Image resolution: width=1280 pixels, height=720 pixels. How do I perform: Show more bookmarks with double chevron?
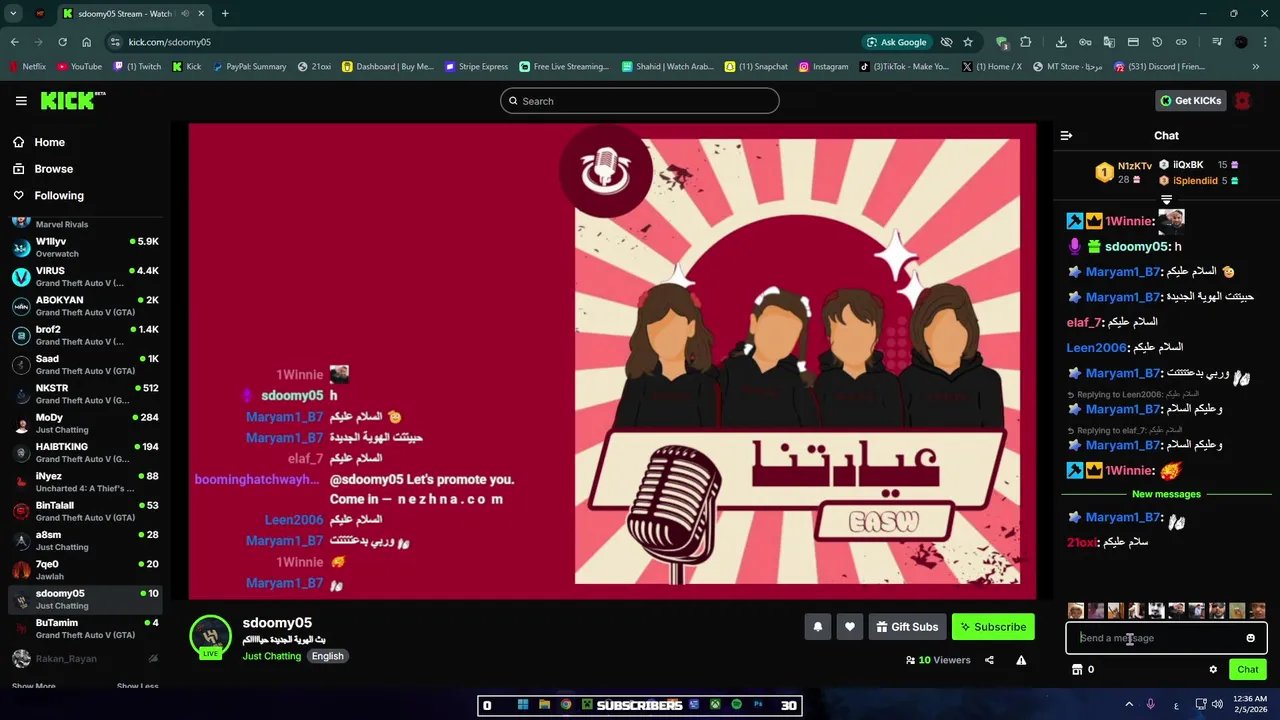pyautogui.click(x=1256, y=67)
